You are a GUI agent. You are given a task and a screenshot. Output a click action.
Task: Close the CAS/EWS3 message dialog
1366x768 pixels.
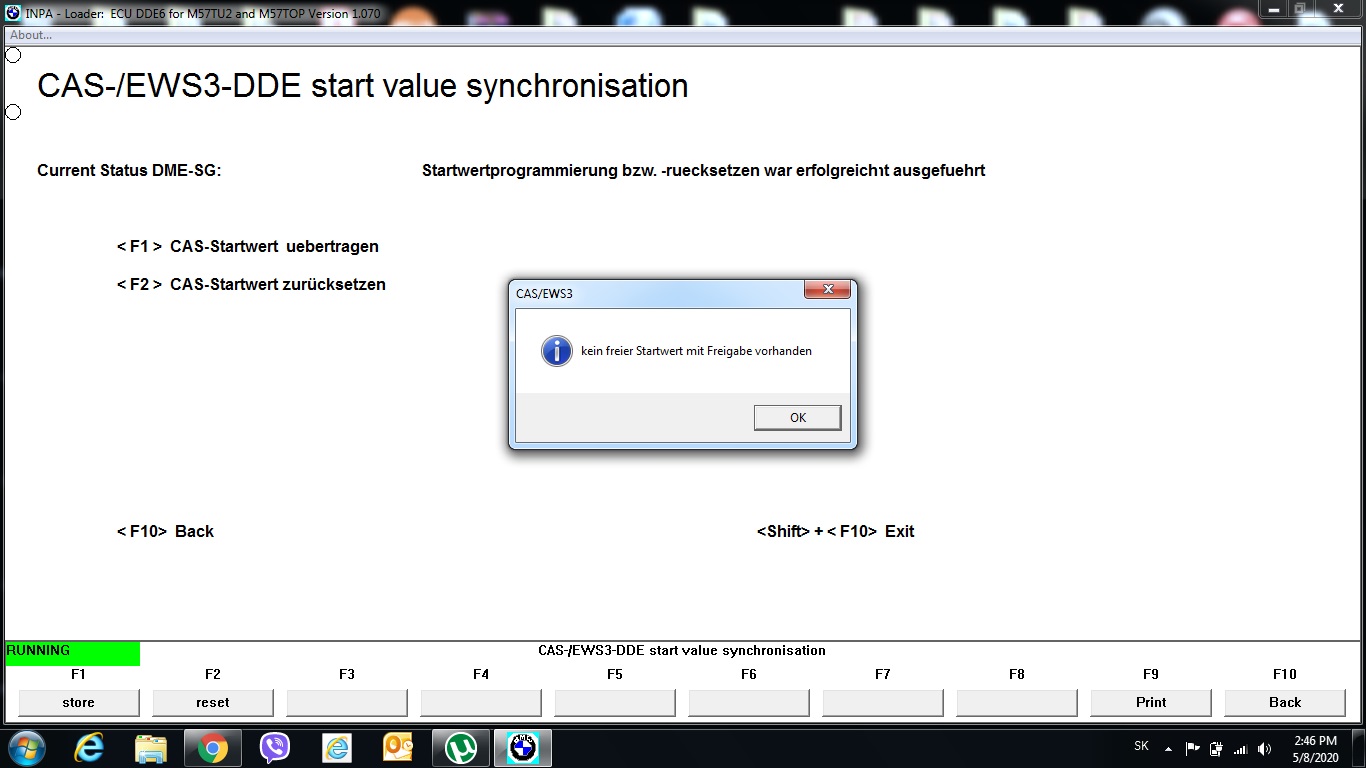(x=827, y=290)
